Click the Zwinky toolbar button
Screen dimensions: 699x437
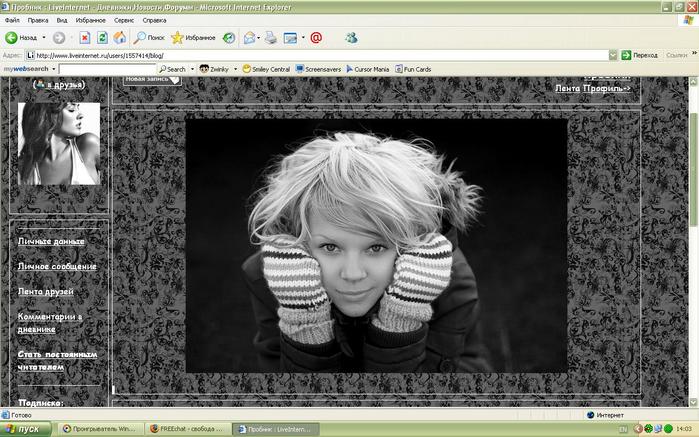tap(214, 69)
